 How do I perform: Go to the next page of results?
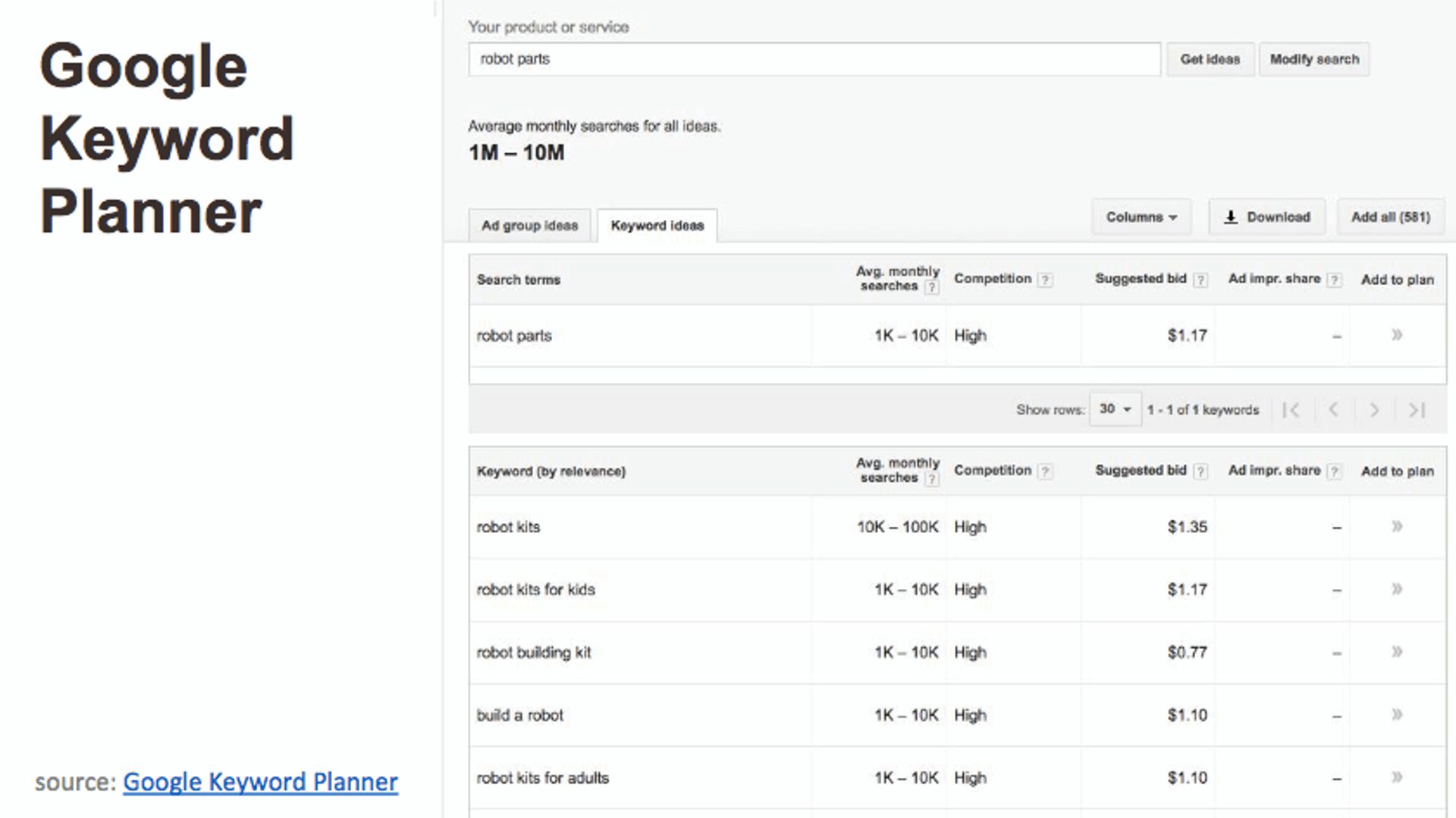pos(1374,409)
